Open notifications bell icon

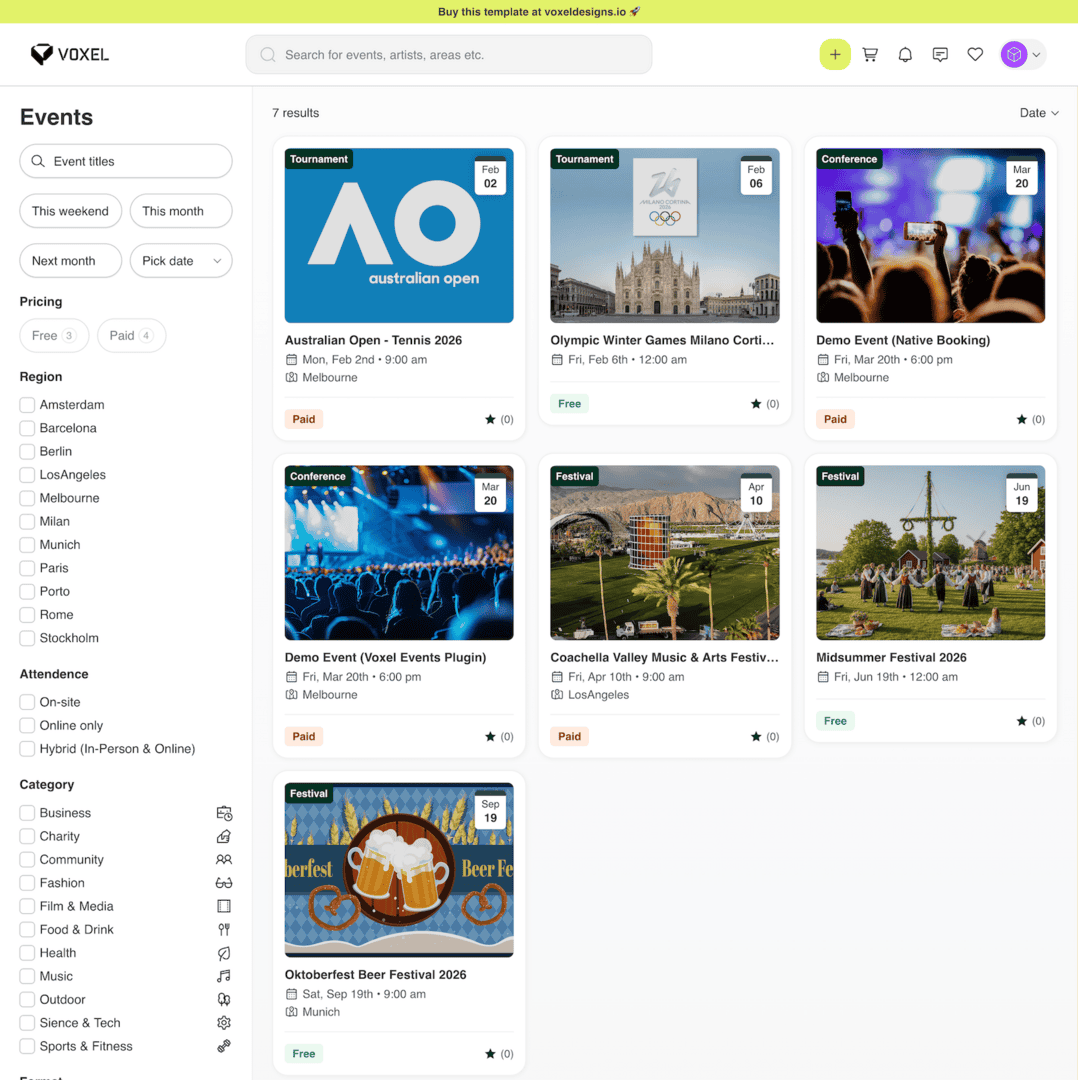[905, 55]
